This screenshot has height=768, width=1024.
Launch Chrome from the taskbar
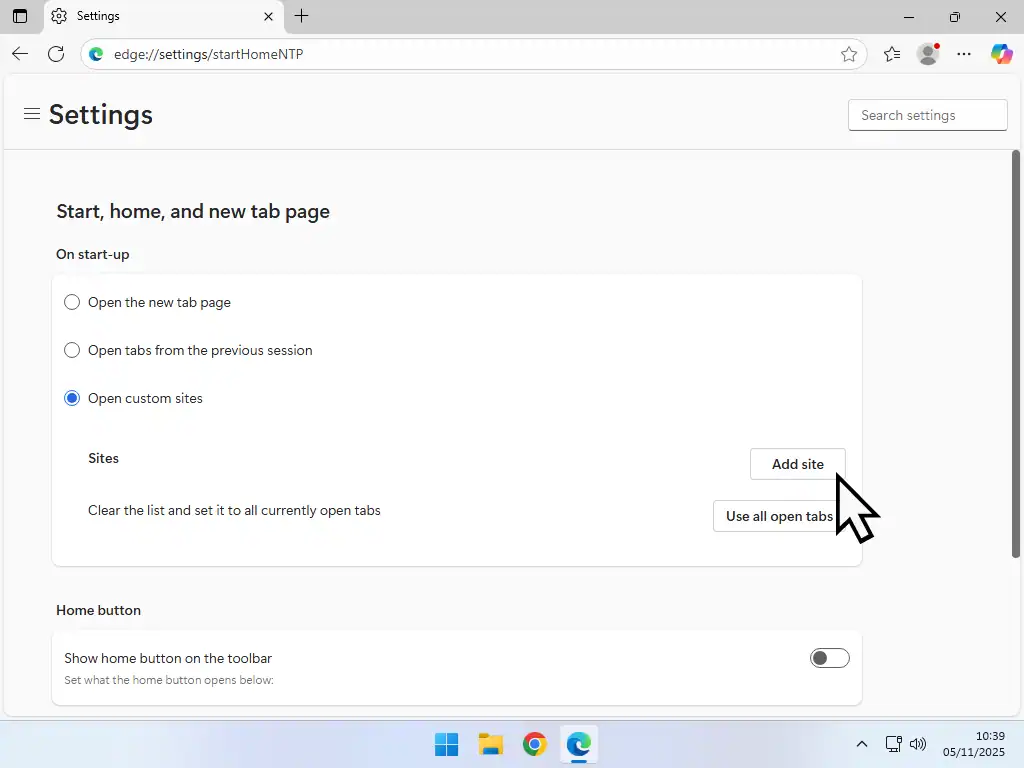[534, 744]
